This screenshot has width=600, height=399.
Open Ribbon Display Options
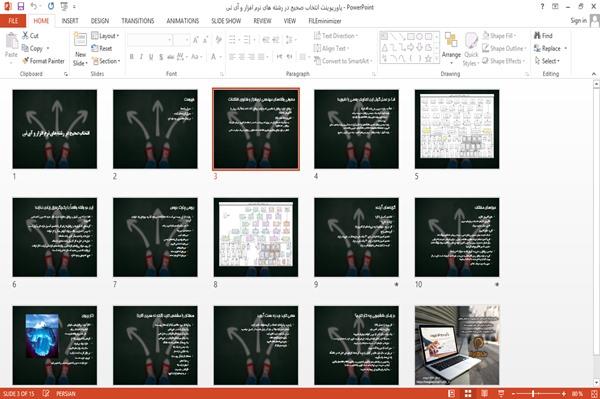[555, 7]
